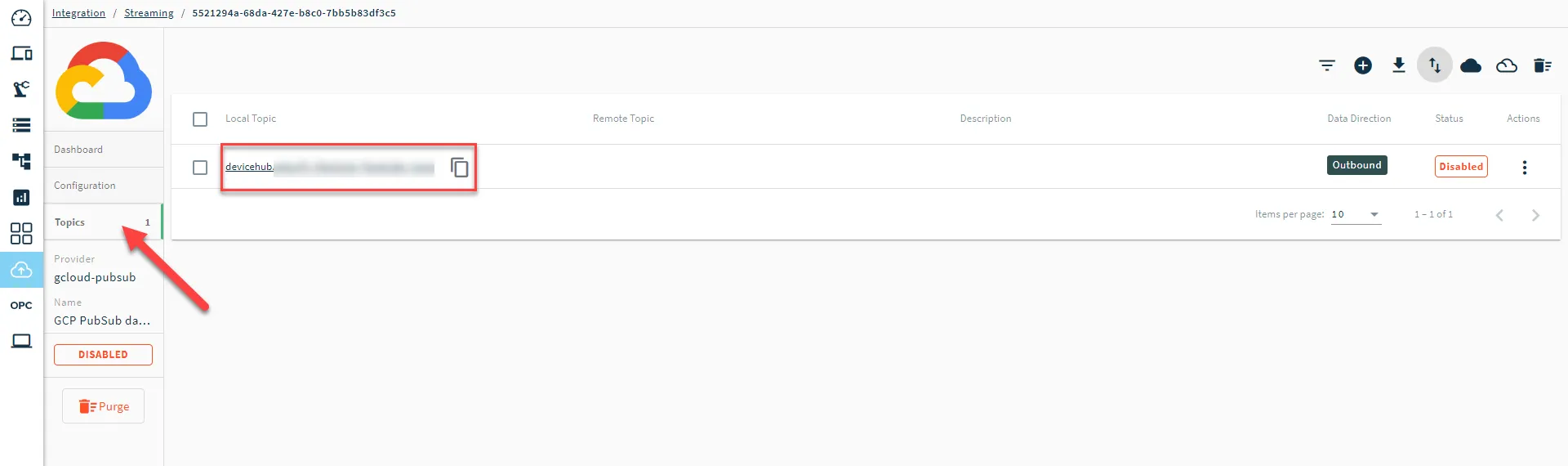Add a new topic with plus icon
Image resolution: width=1568 pixels, height=466 pixels.
tap(1363, 65)
